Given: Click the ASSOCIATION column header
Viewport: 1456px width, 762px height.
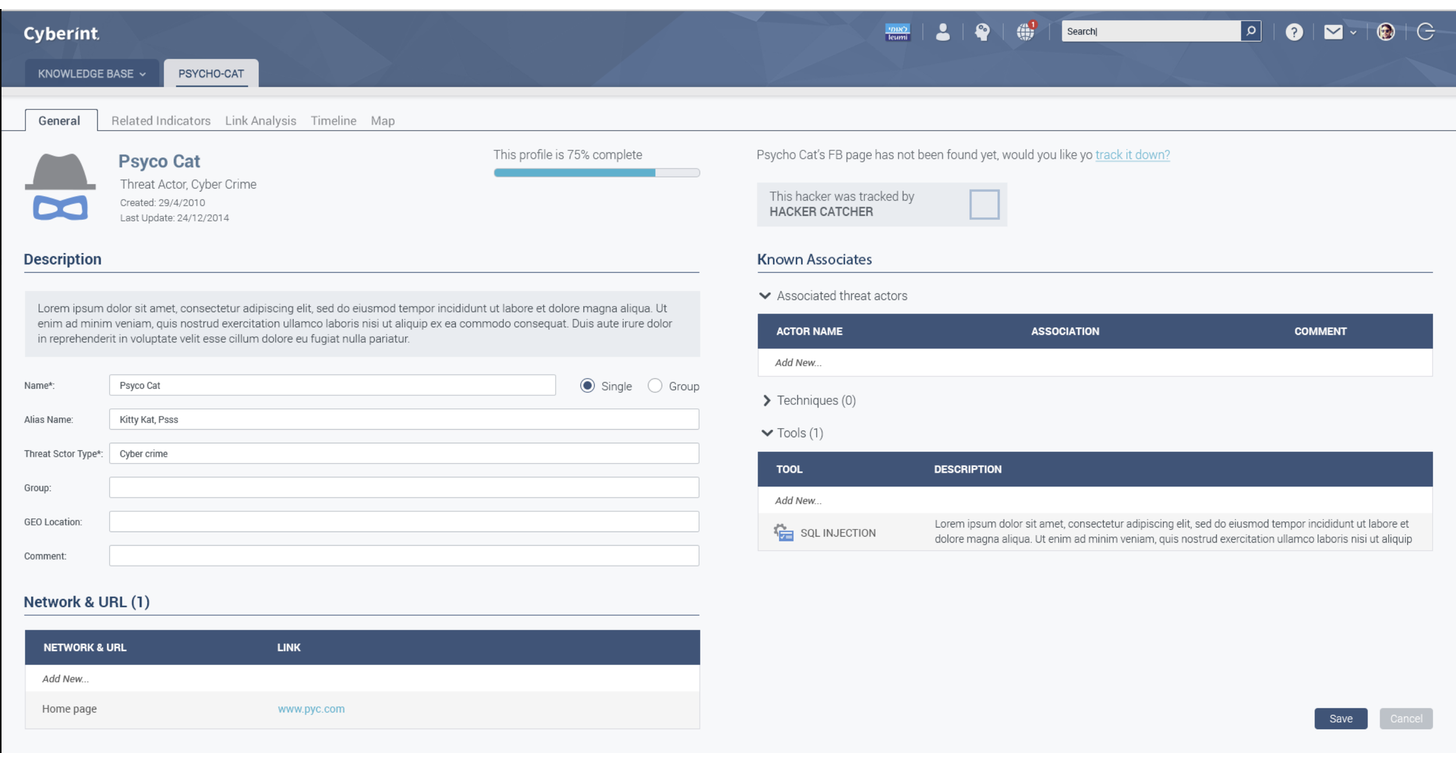Looking at the screenshot, I should point(1065,331).
